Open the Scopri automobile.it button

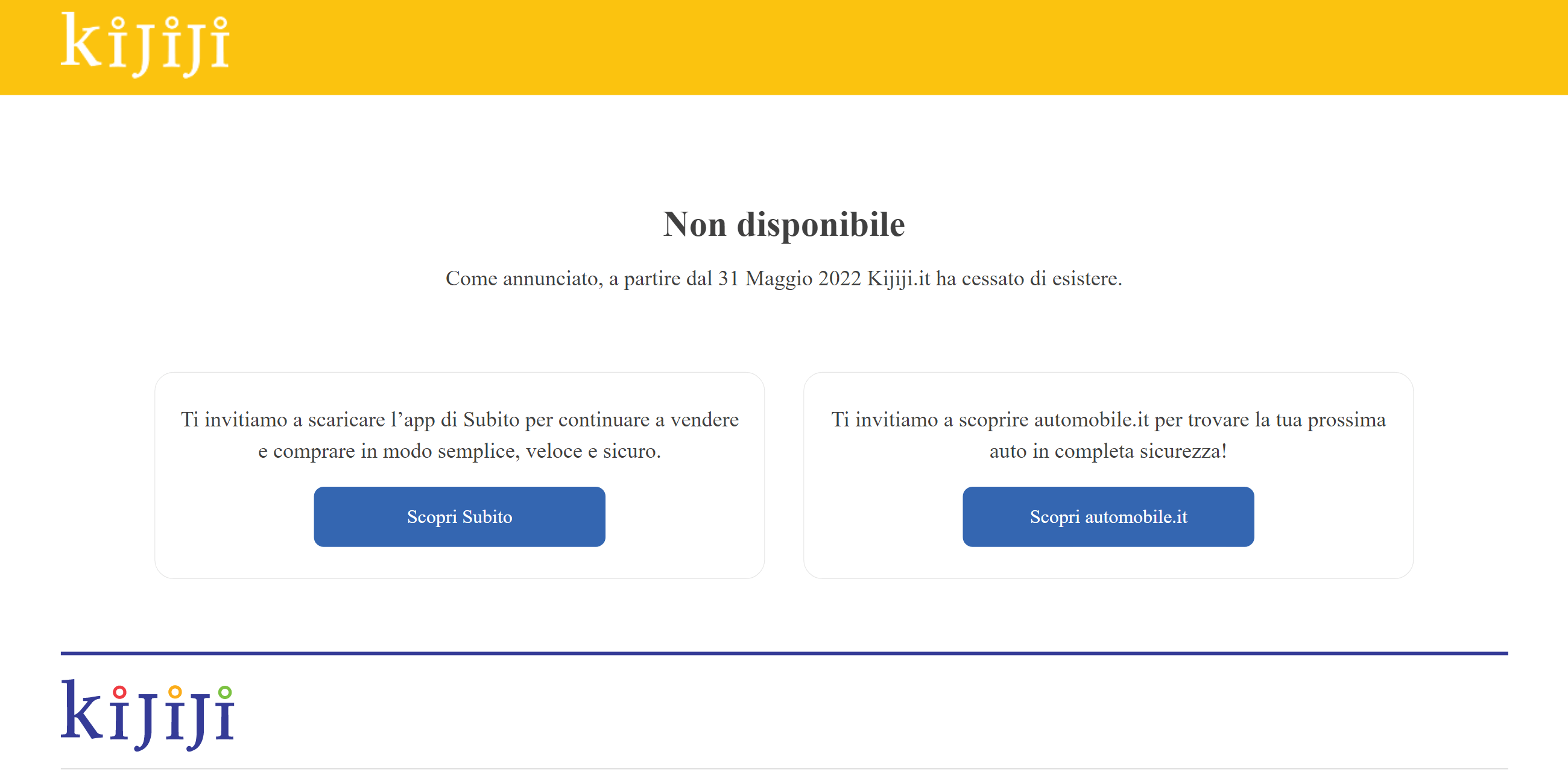[x=1108, y=516]
